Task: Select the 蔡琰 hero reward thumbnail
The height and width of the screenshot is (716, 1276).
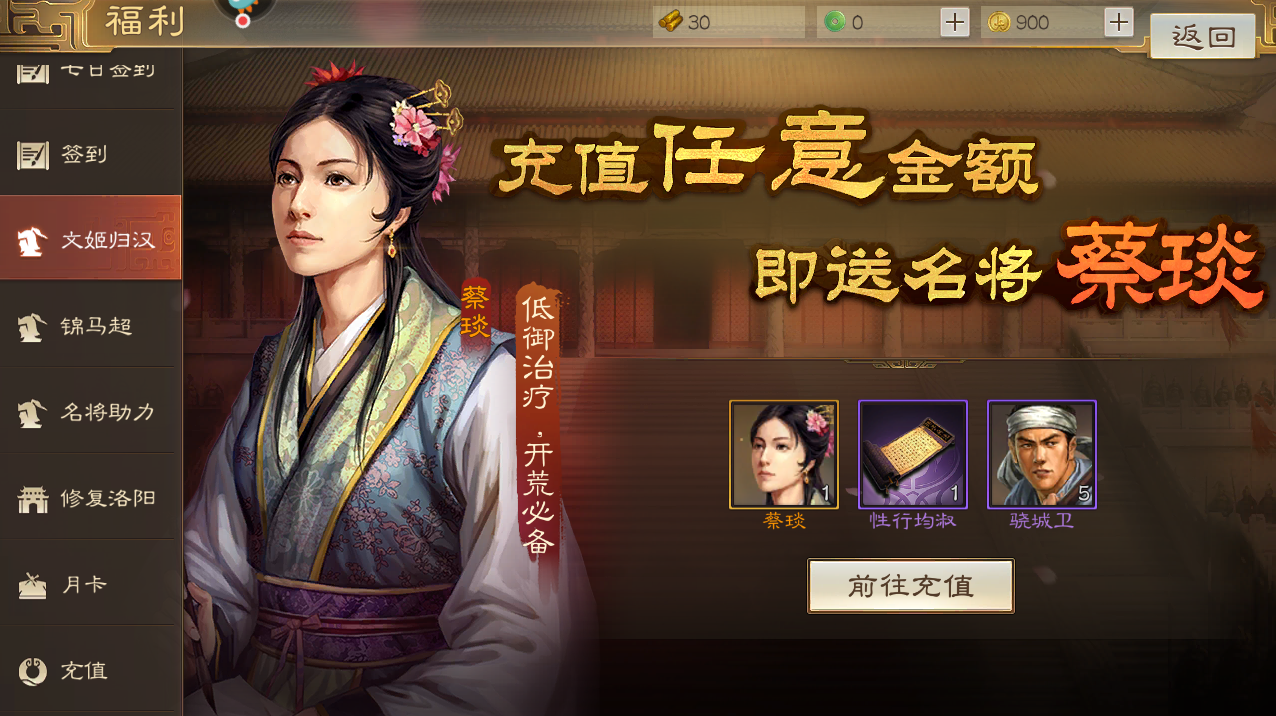Action: tap(784, 454)
